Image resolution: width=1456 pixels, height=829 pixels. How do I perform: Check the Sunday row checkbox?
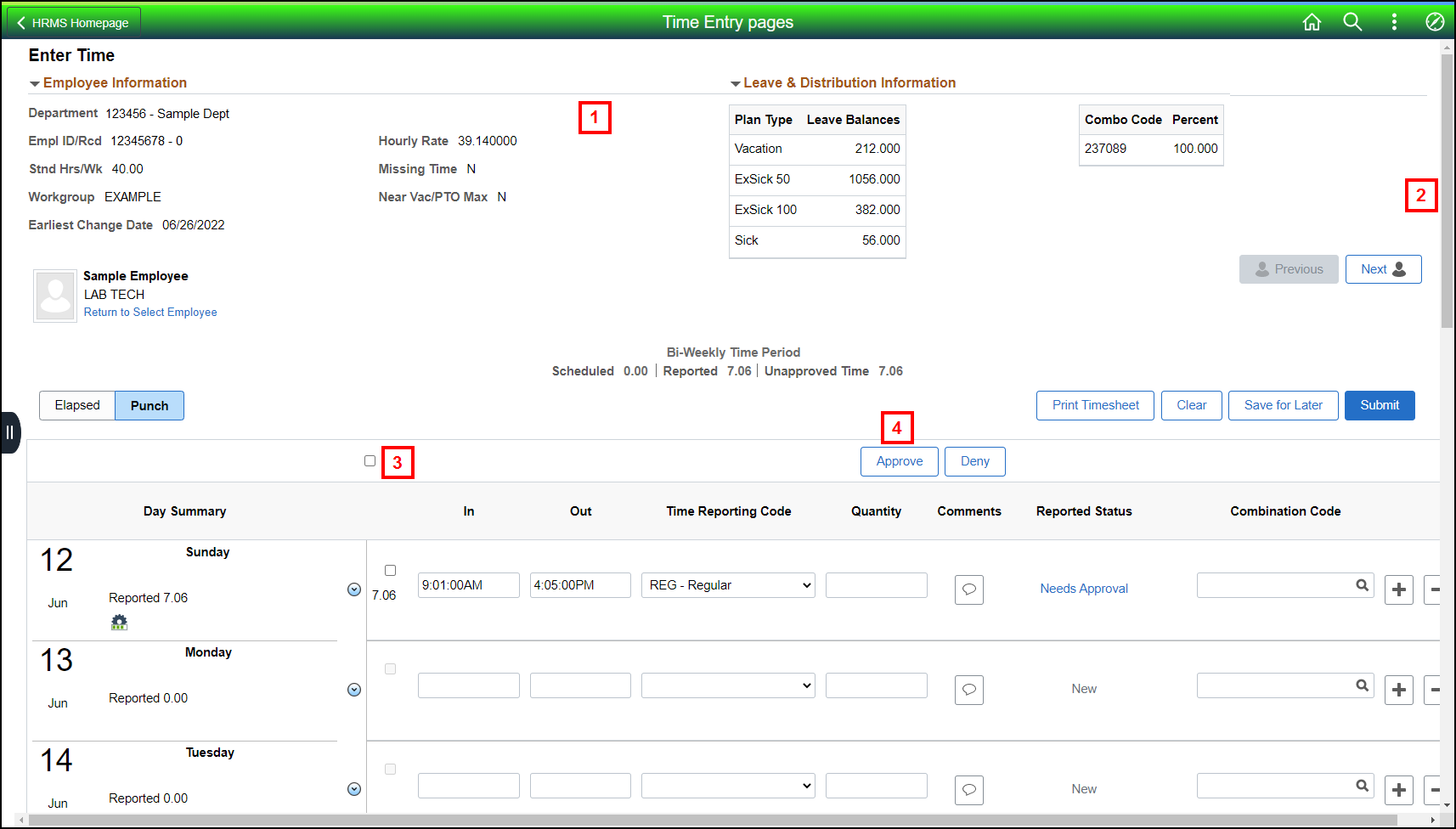click(390, 571)
